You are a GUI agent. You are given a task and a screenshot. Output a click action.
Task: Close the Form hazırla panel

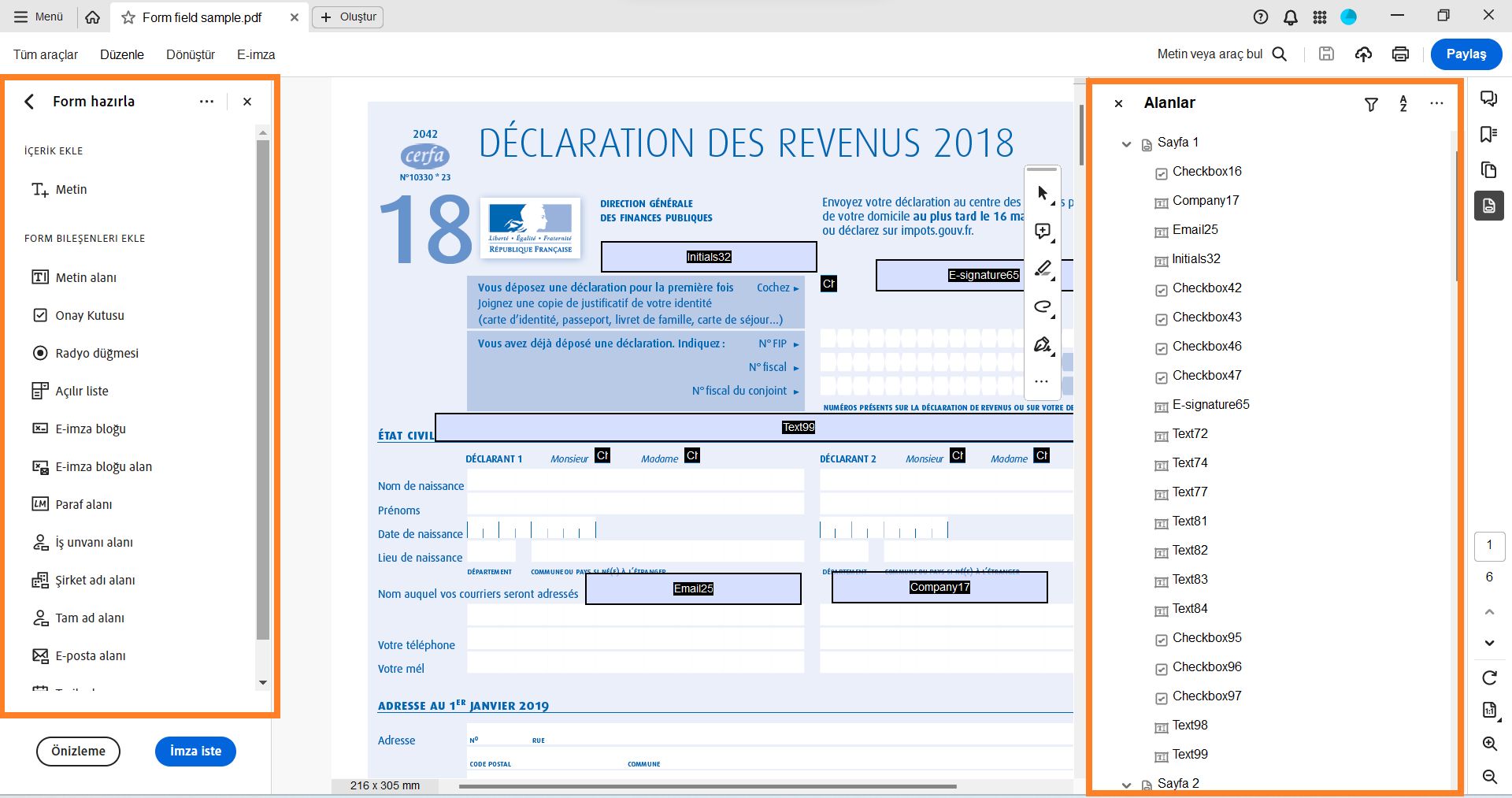click(247, 102)
